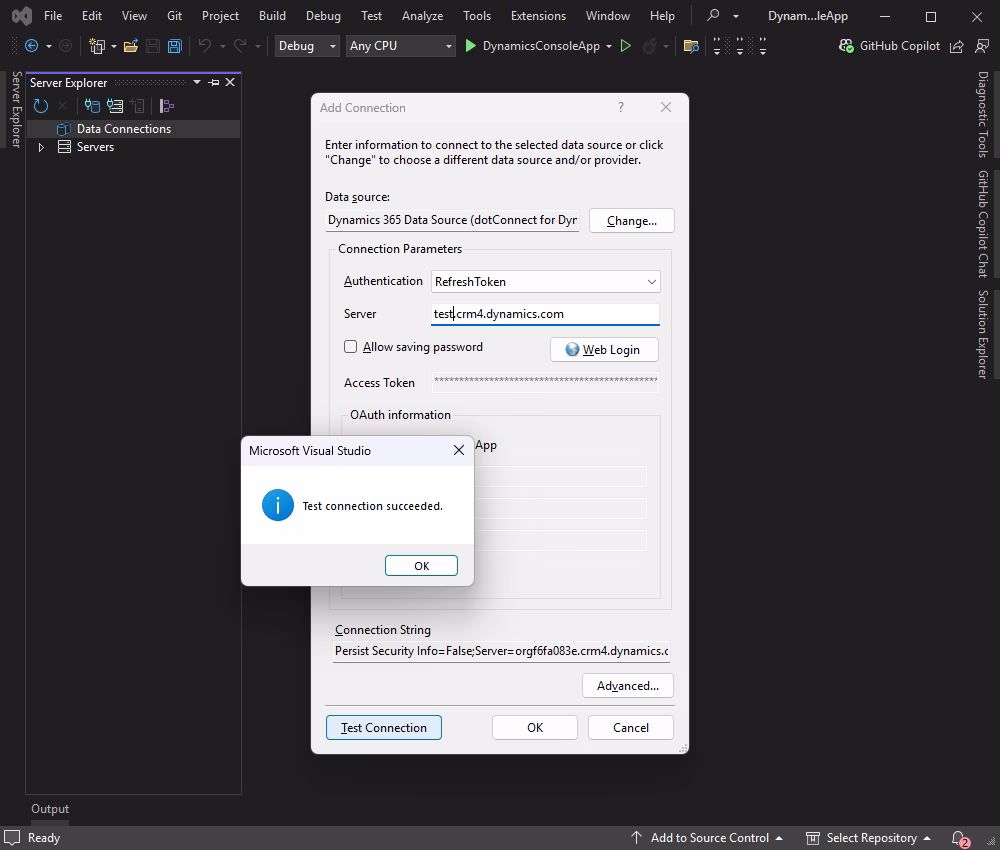Click the GitHub Copilot badge
This screenshot has width=1000, height=850.
point(890,46)
